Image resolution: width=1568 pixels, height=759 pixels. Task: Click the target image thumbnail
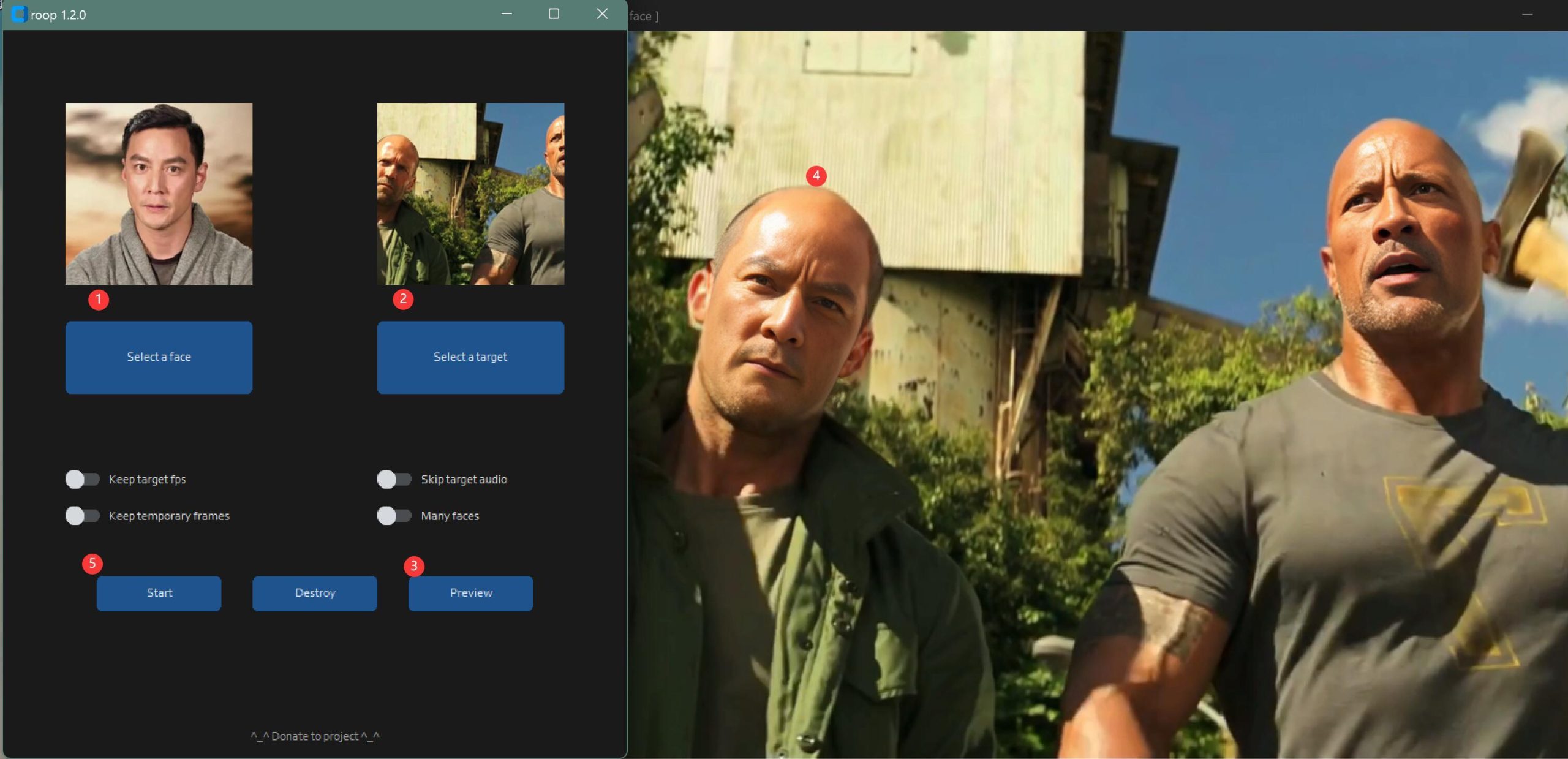[470, 194]
